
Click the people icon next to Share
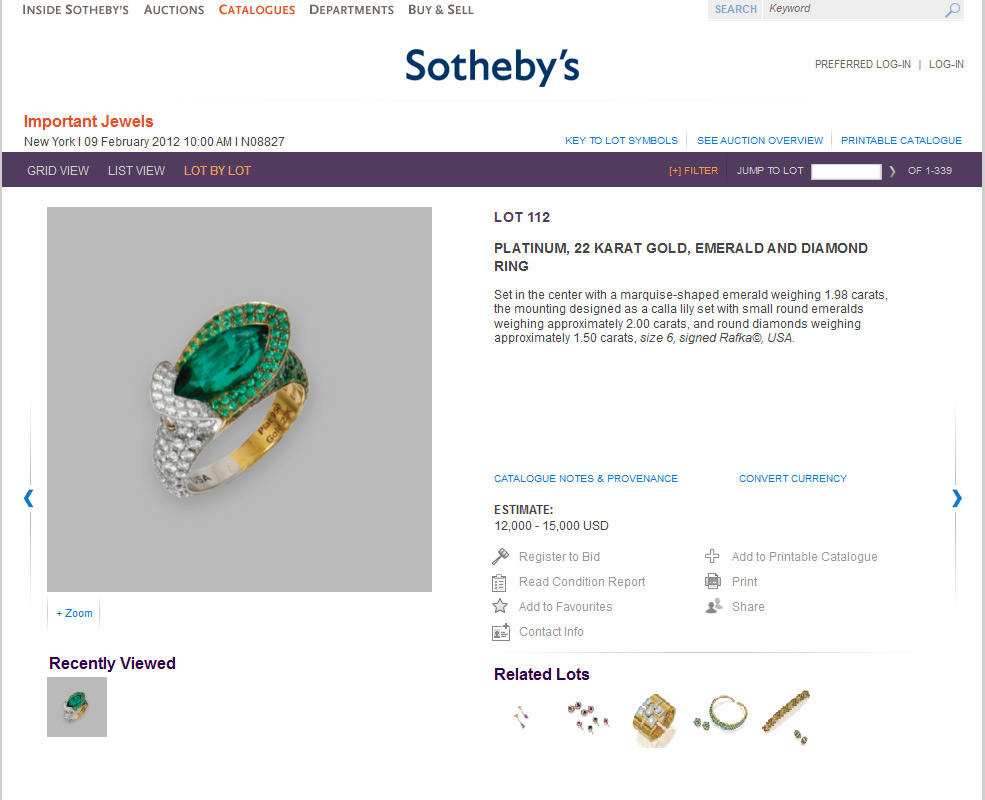(714, 607)
